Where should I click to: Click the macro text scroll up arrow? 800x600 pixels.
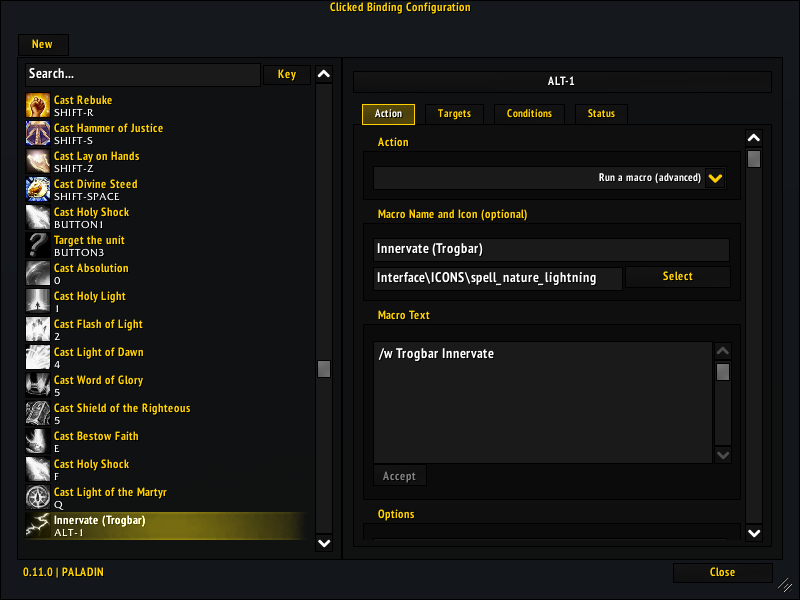[x=722, y=351]
